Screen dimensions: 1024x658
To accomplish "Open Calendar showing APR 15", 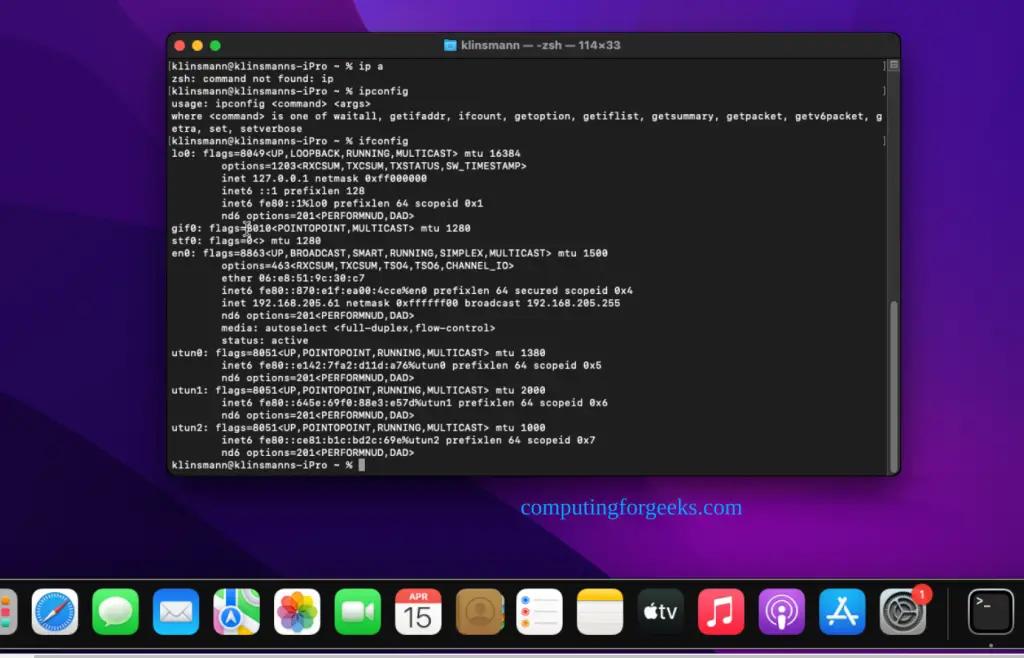I will (418, 612).
